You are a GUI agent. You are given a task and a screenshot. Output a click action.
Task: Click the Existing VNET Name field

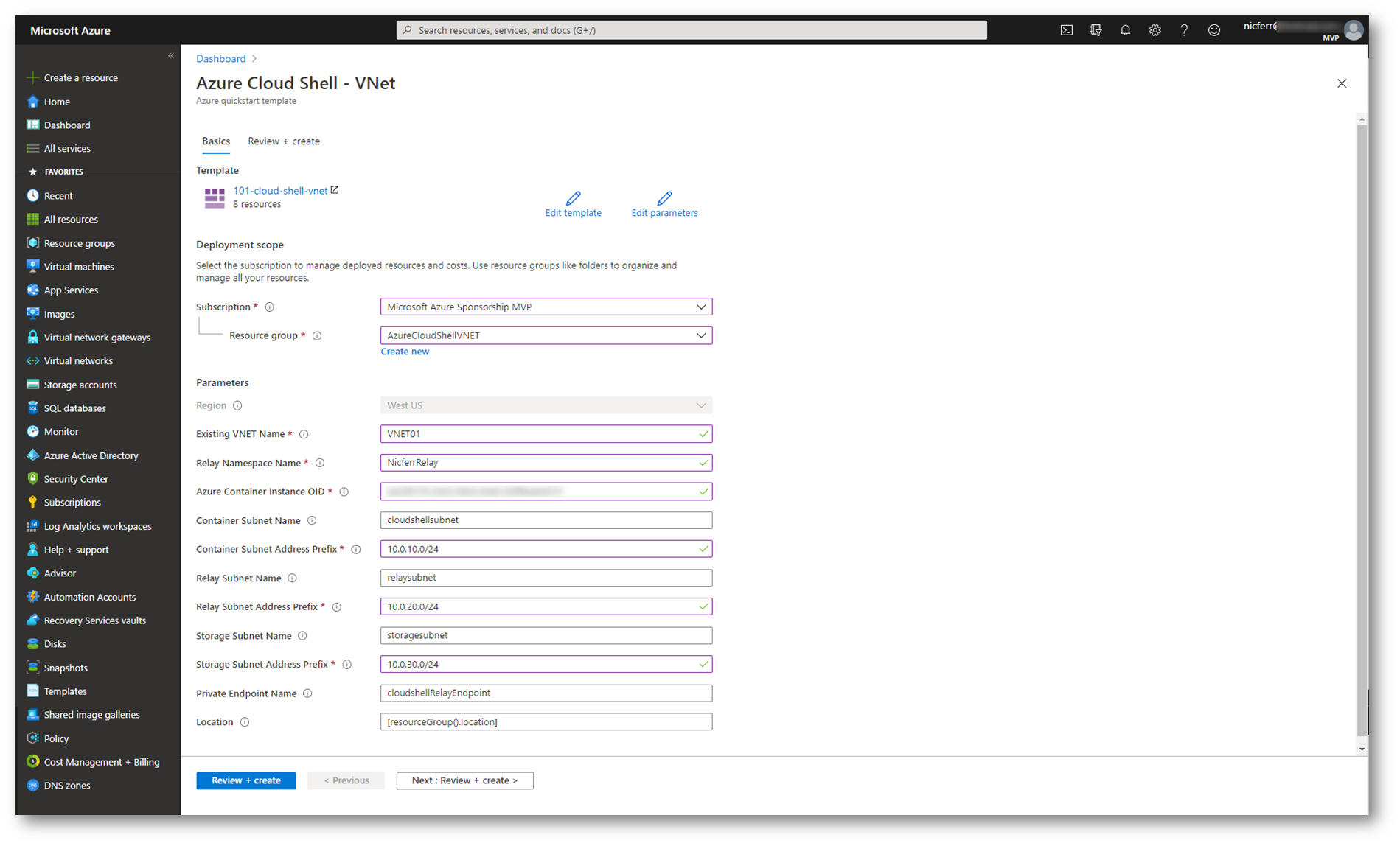546,434
